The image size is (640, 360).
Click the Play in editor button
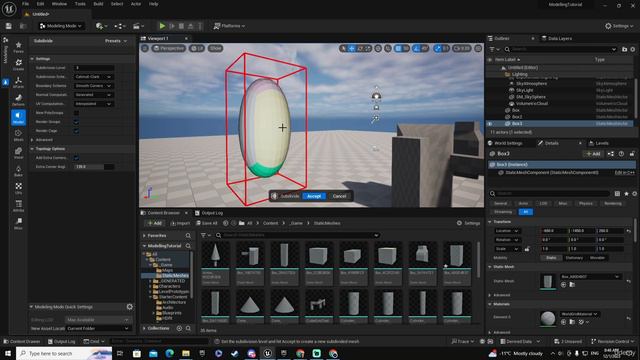point(162,26)
